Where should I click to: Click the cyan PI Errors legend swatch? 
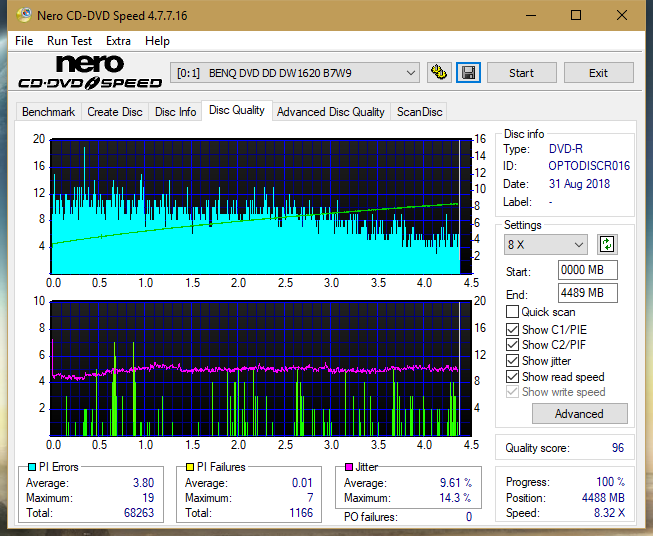click(31, 467)
